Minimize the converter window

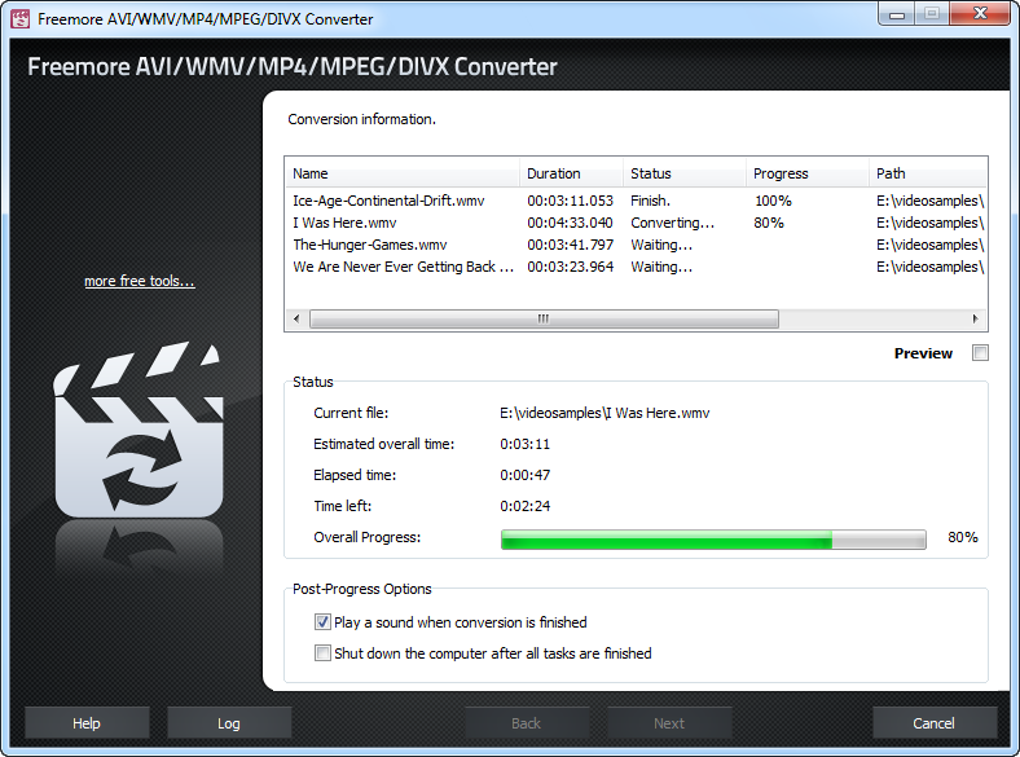[897, 14]
